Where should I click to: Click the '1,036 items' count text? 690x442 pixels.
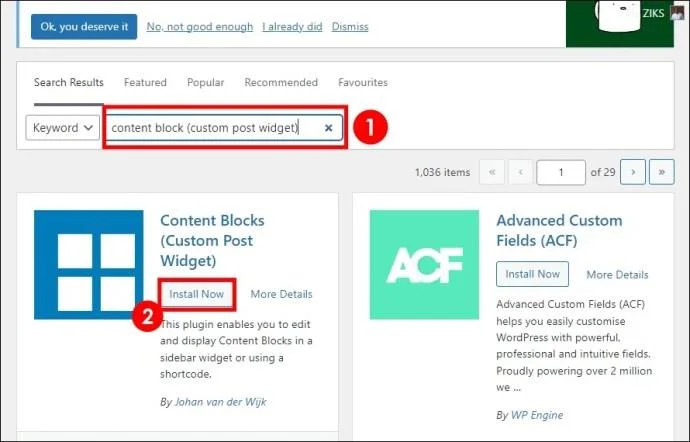coord(442,172)
